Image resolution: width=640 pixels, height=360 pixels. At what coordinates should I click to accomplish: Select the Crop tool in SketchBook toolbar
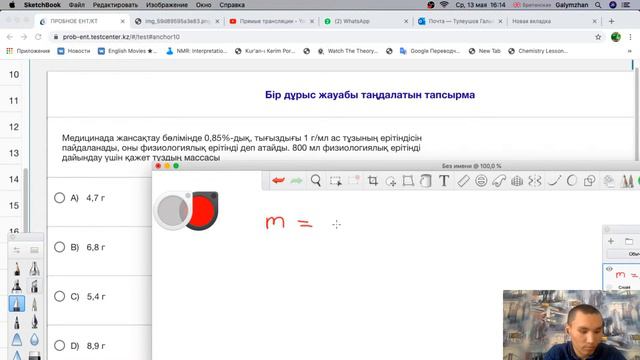click(372, 180)
